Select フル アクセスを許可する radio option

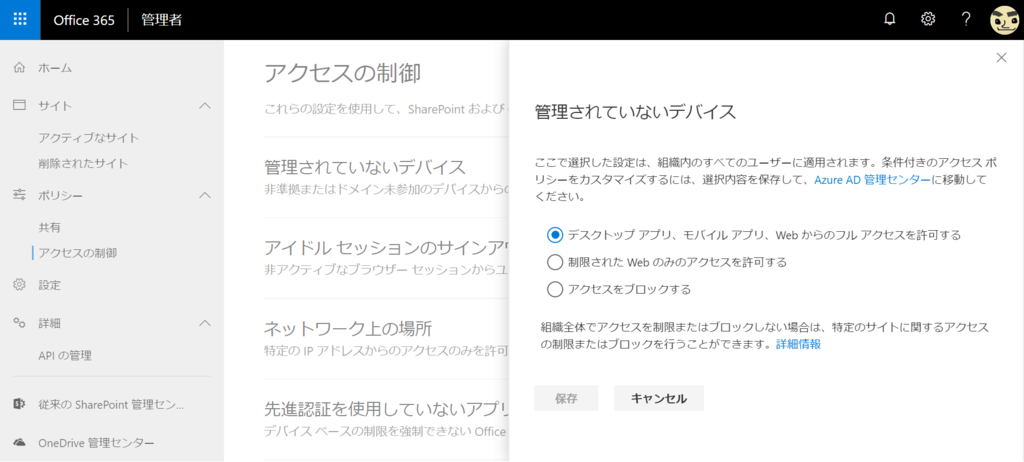(555, 234)
